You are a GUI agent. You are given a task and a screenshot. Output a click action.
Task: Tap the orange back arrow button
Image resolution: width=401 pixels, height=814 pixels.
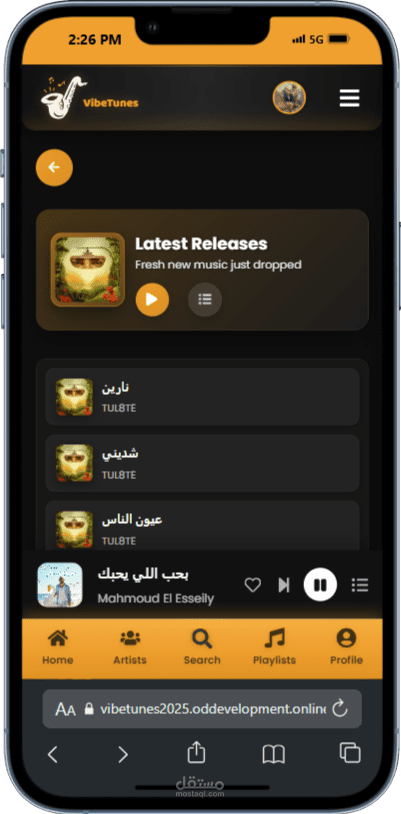pyautogui.click(x=54, y=167)
